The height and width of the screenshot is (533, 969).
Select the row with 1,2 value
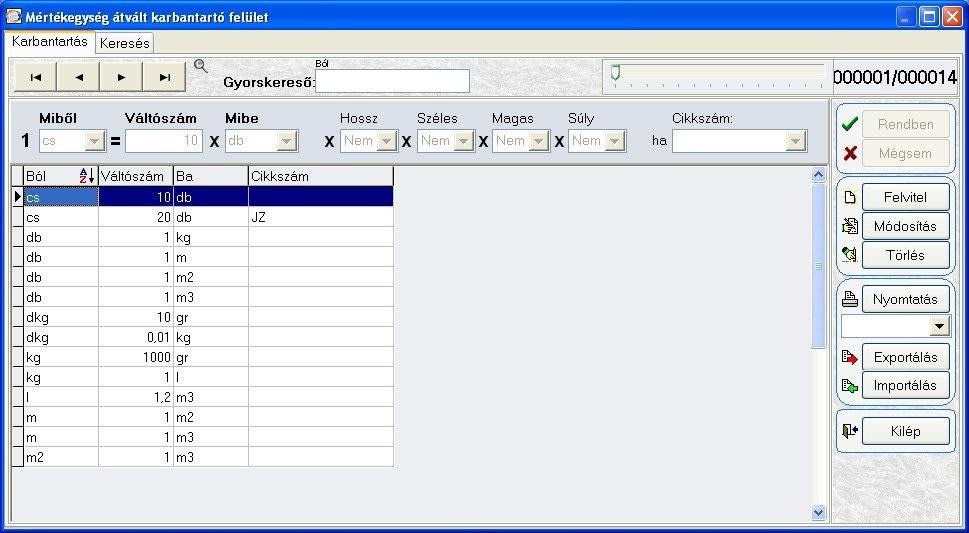(203, 397)
